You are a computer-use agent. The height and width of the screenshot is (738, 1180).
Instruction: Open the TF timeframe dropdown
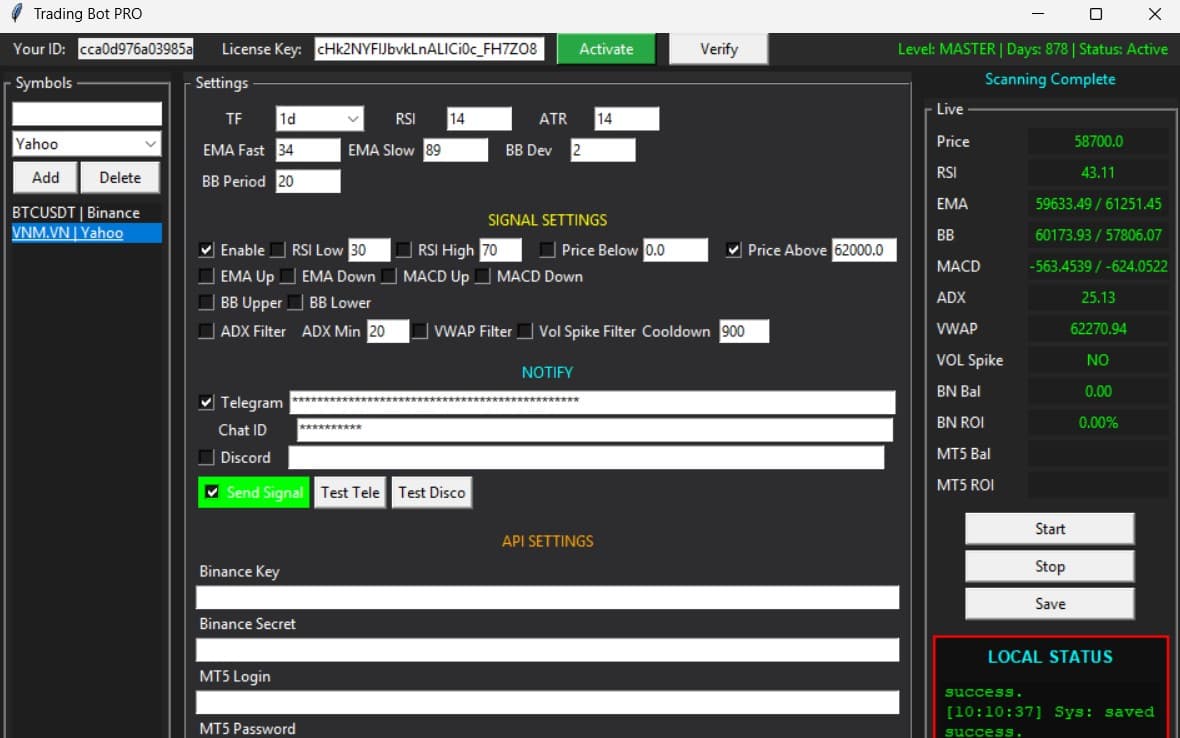tap(320, 119)
